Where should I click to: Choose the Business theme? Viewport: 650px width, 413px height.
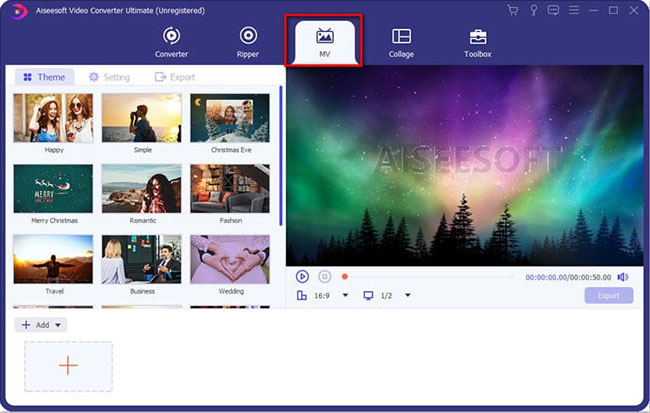pyautogui.click(x=142, y=260)
